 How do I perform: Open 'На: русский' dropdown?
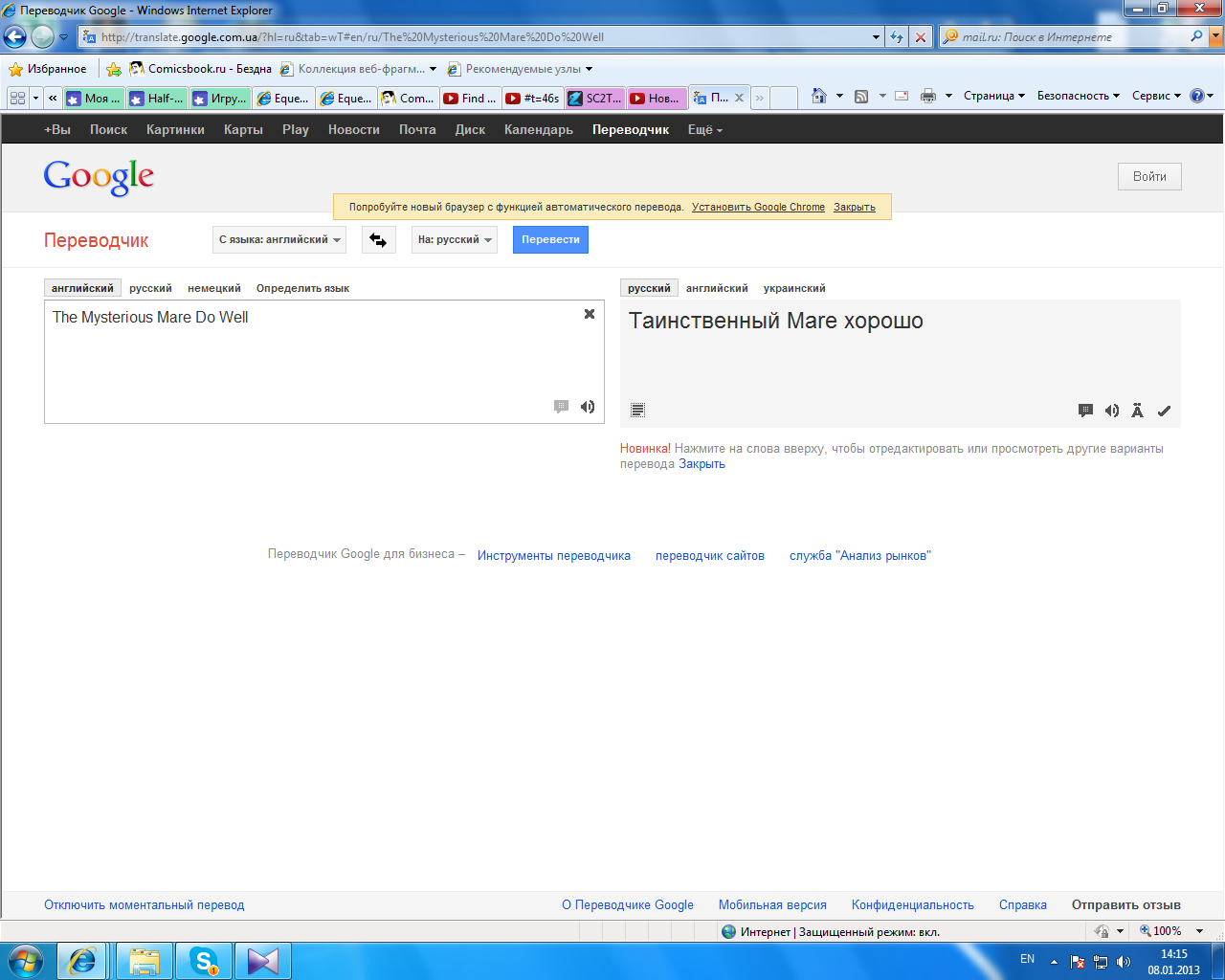click(455, 240)
